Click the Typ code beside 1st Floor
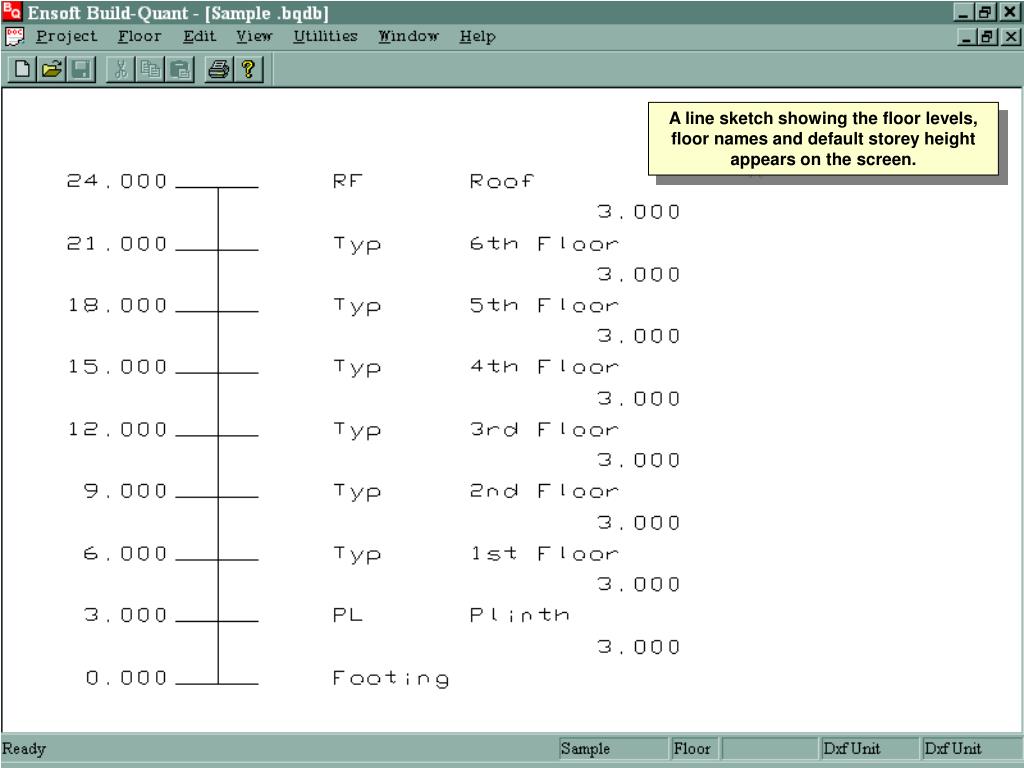The width and height of the screenshot is (1024, 768). tap(357, 554)
